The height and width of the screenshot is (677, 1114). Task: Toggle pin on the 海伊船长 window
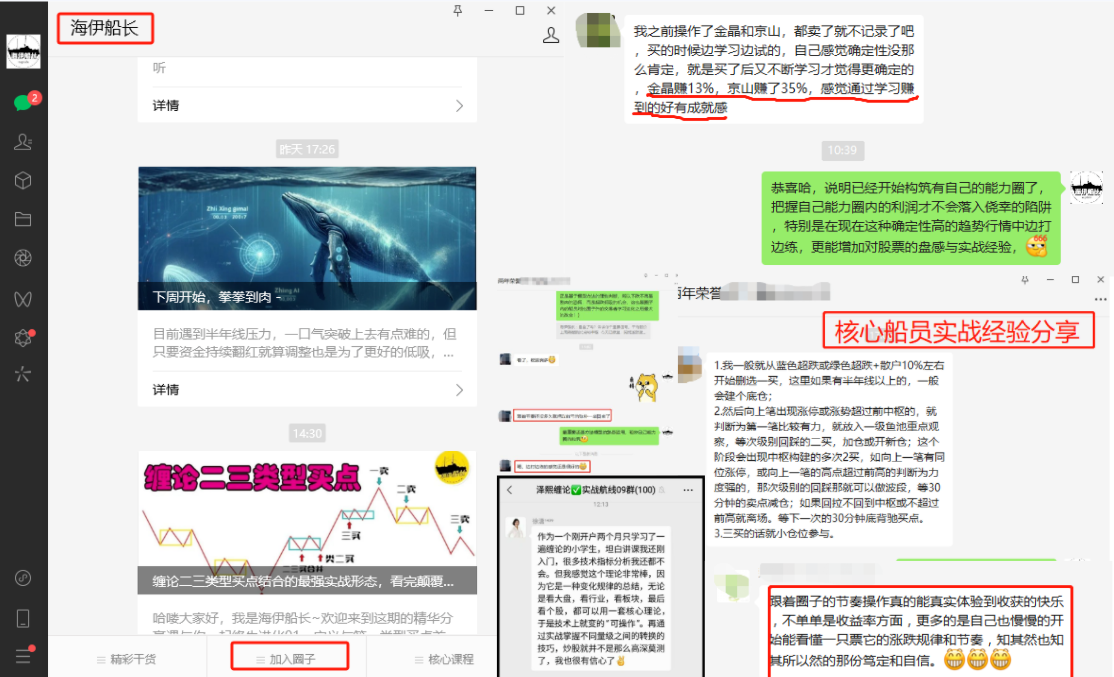(458, 10)
